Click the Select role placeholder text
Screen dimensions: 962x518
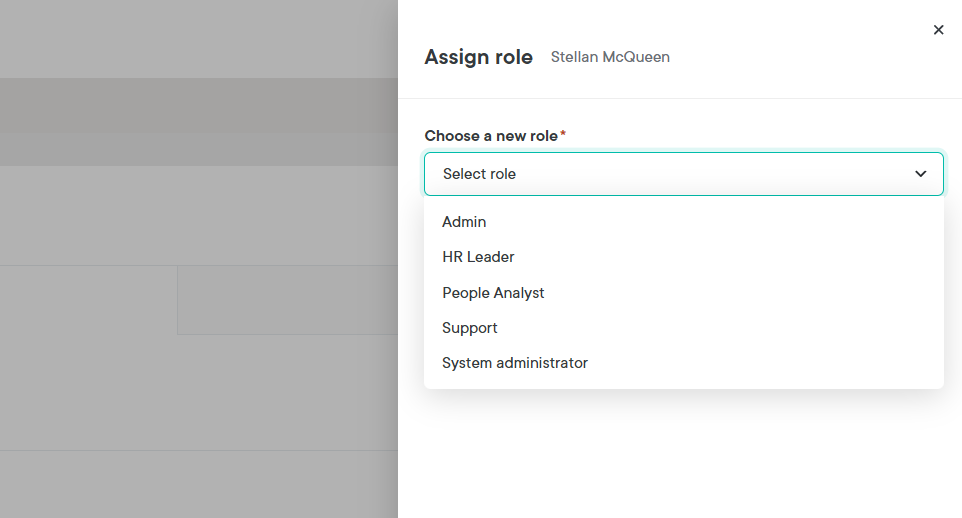[479, 174]
